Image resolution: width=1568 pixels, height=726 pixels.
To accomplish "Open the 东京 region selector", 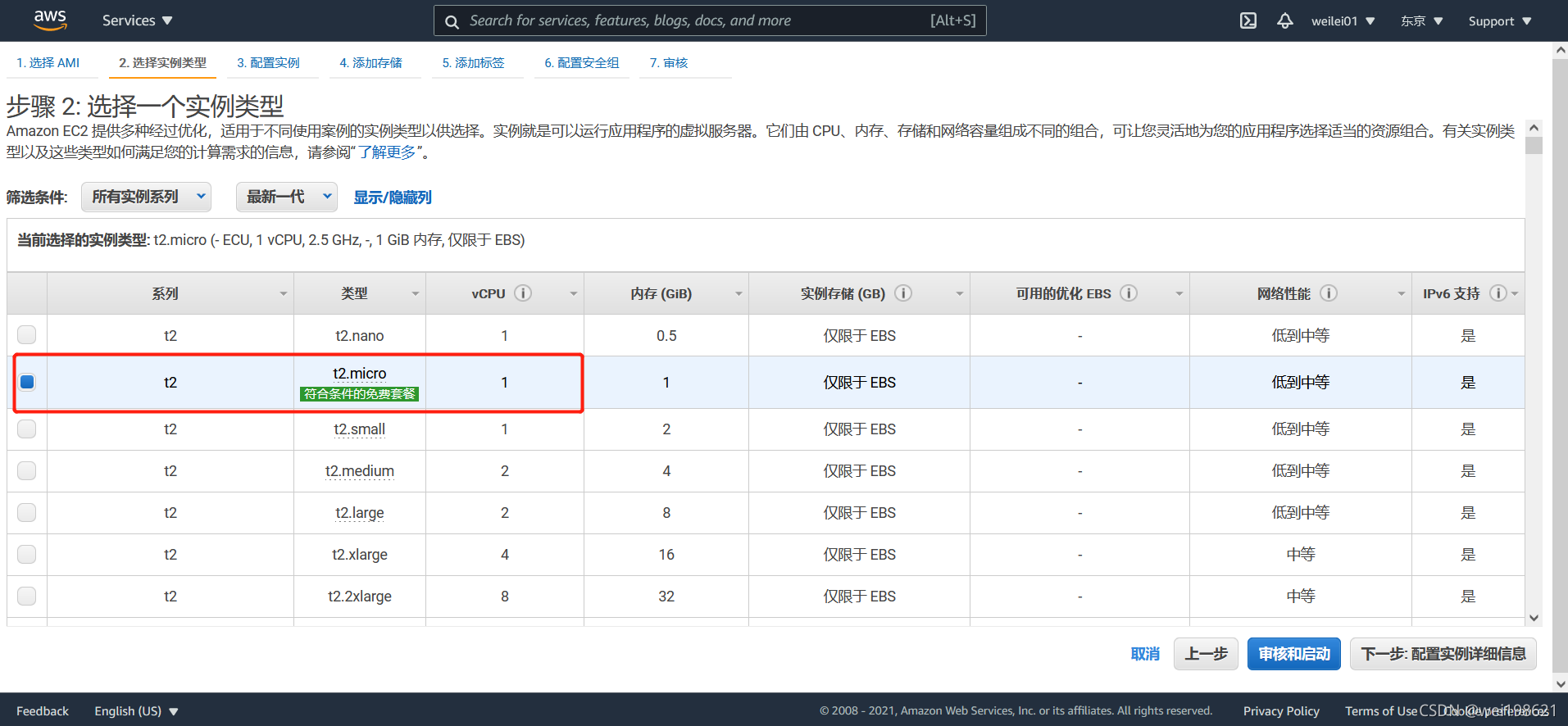I will pos(1421,21).
